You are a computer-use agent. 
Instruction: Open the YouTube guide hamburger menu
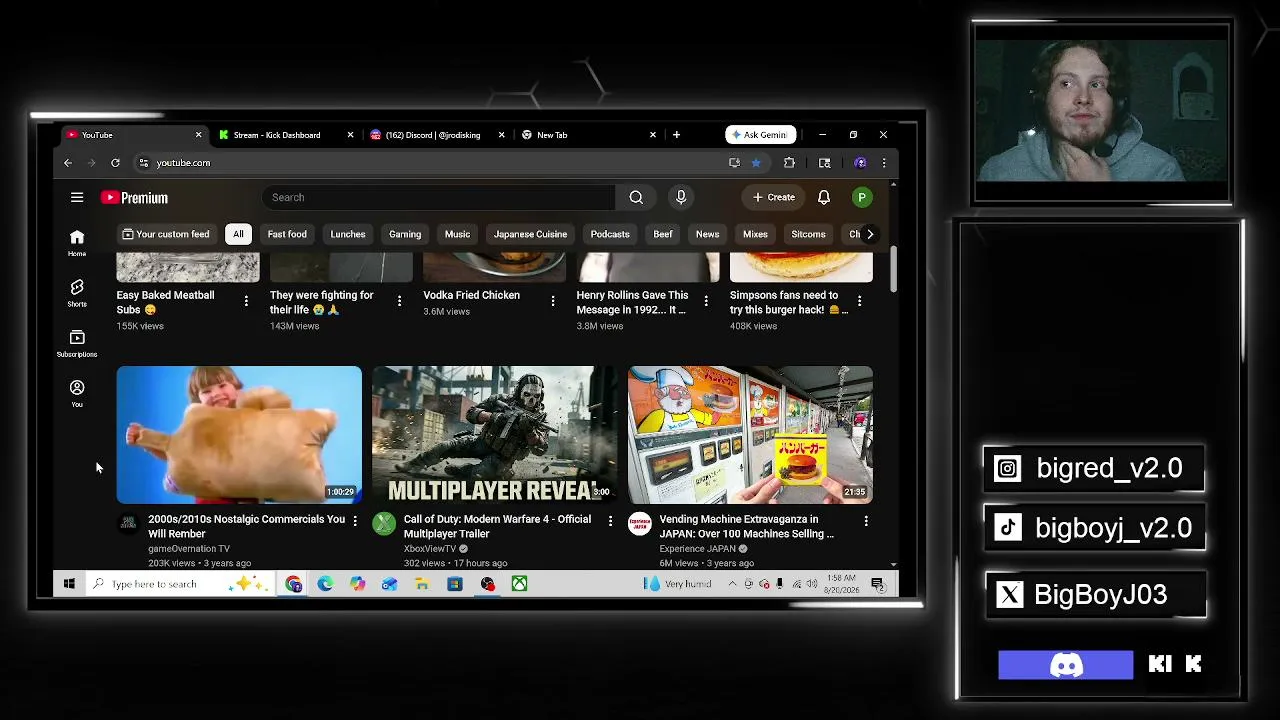point(77,197)
